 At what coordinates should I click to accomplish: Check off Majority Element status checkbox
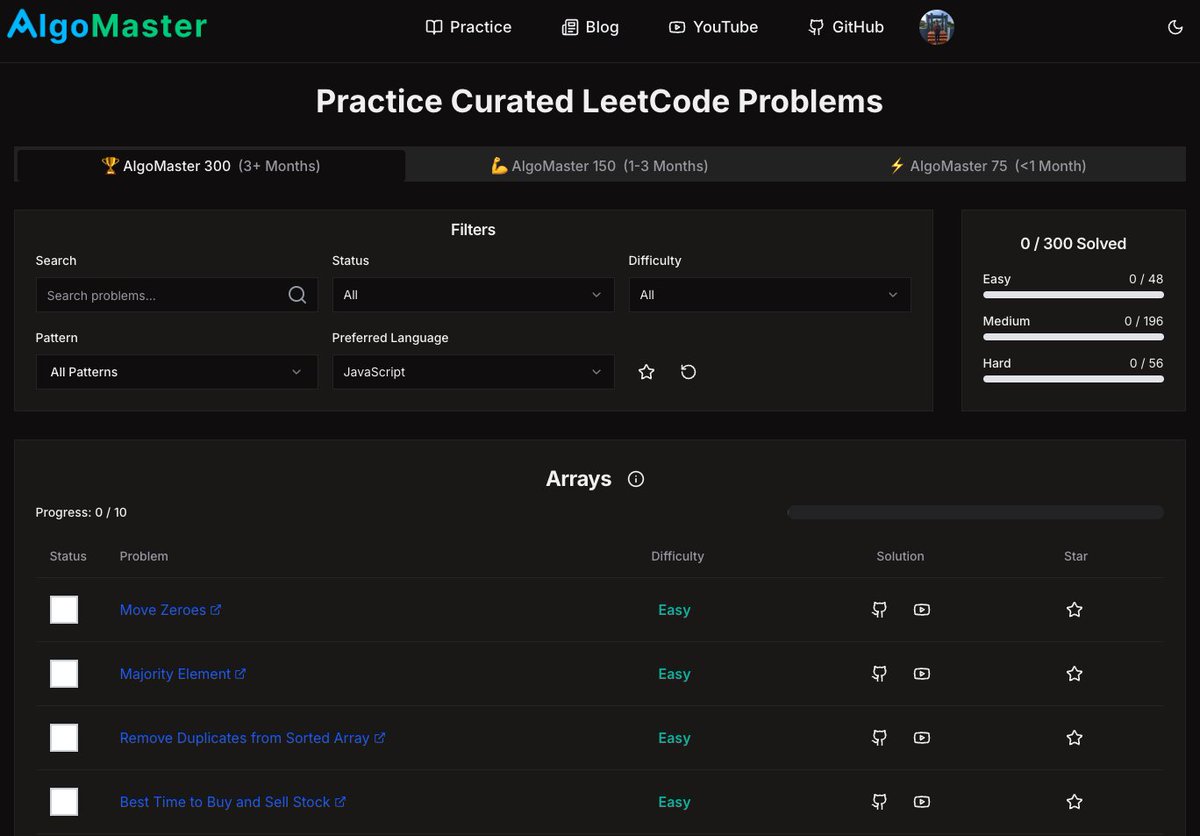pos(64,674)
